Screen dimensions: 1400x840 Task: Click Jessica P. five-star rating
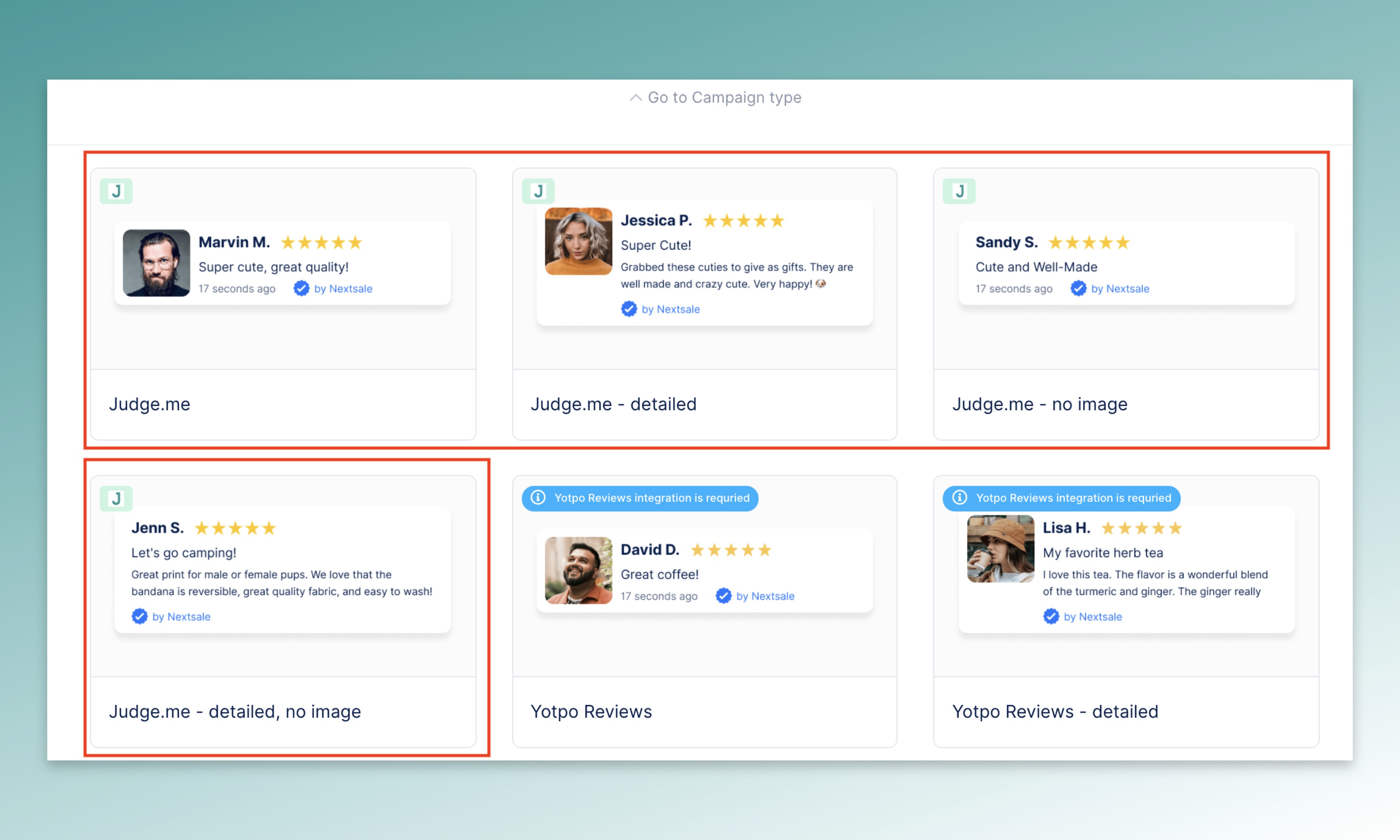coord(743,221)
